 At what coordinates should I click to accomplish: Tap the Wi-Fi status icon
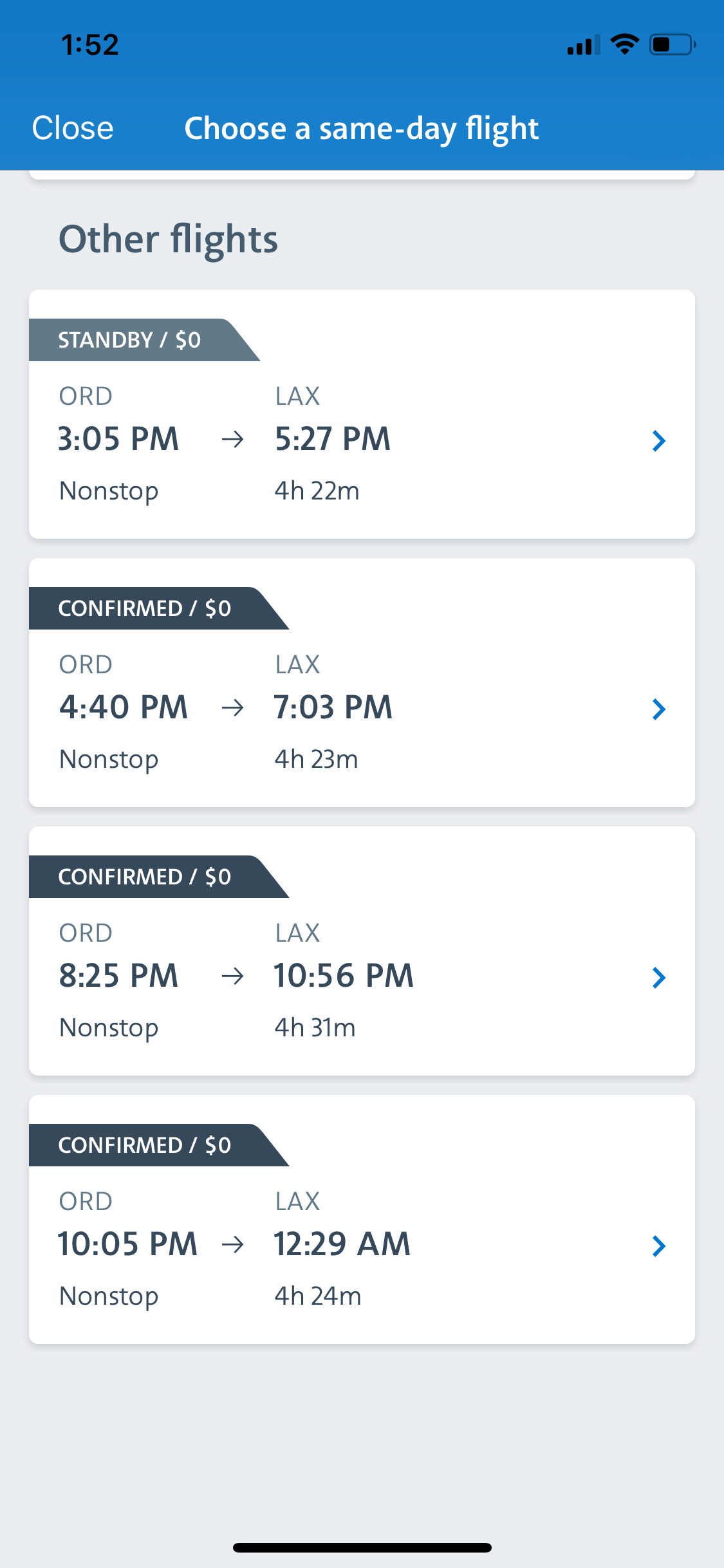click(x=624, y=44)
